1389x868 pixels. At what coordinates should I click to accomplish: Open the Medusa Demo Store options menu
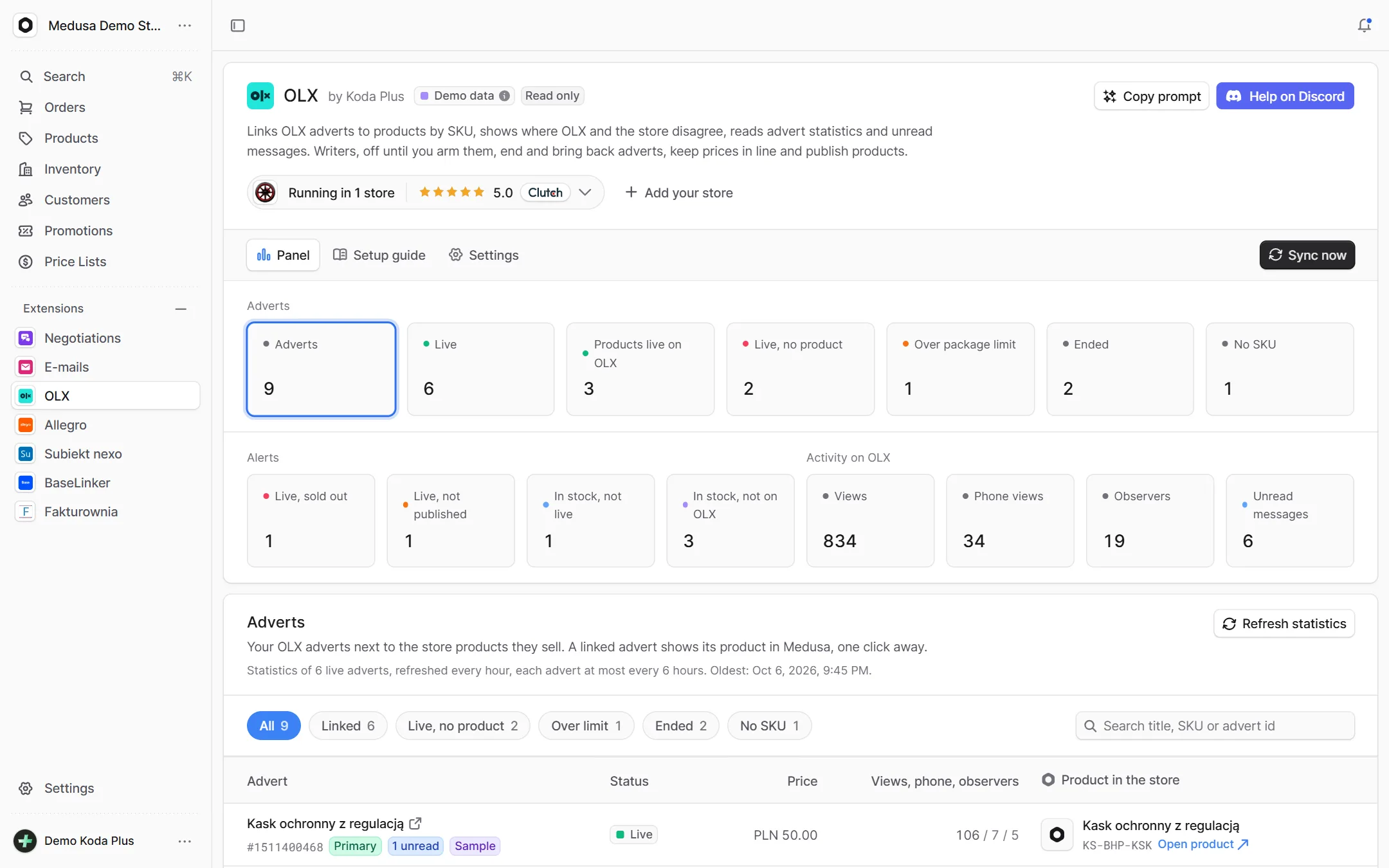click(185, 26)
